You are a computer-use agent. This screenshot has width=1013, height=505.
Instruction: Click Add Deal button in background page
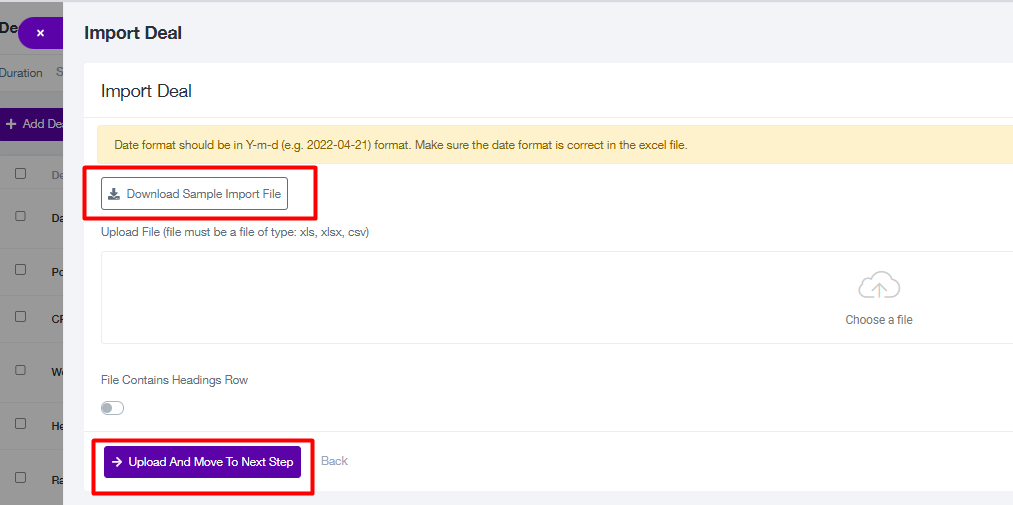pyautogui.click(x=32, y=124)
